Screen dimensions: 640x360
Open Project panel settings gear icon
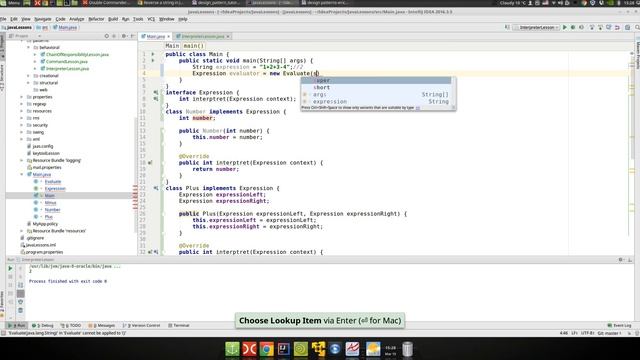pos(124,36)
